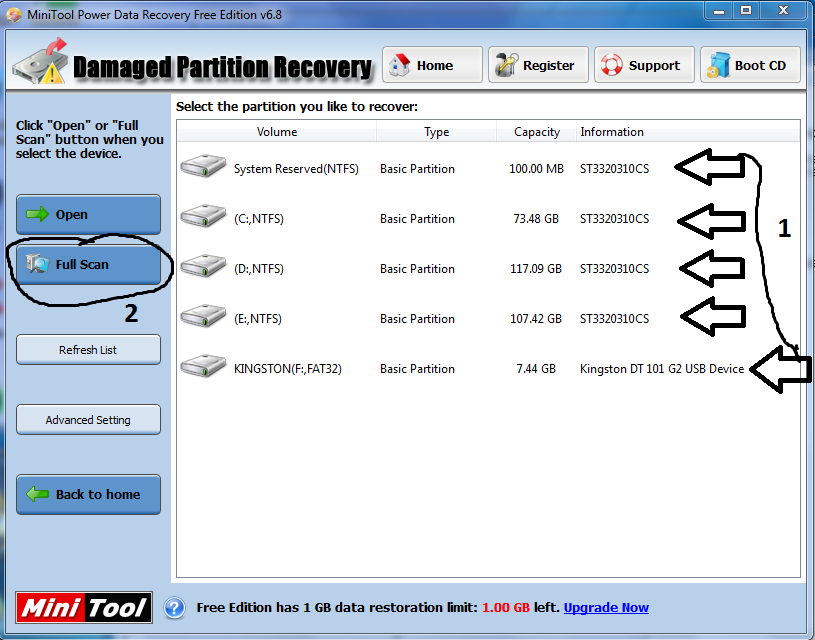Launch Boot CD using its disc icon
This screenshot has width=815, height=640.
[x=718, y=64]
